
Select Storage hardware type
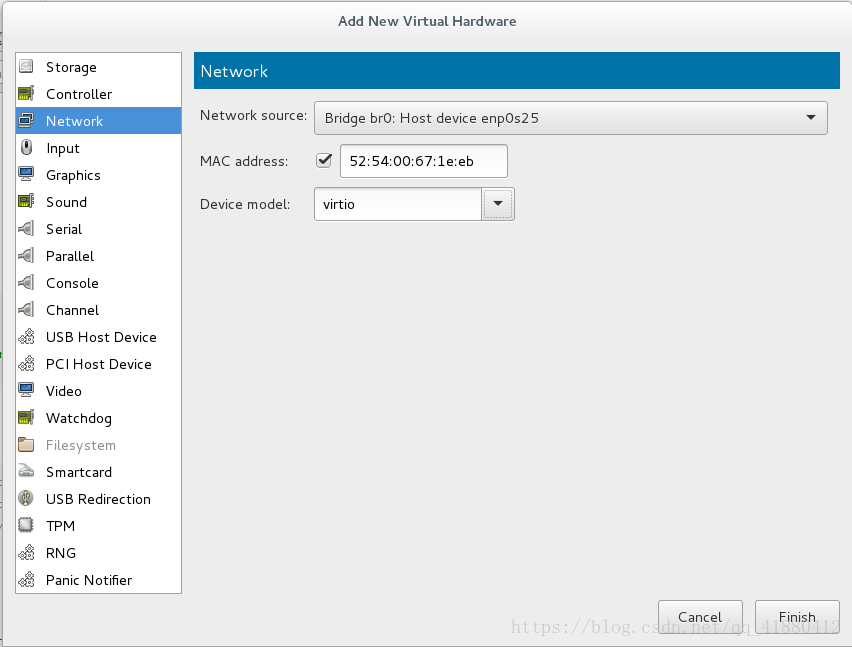[x=98, y=67]
